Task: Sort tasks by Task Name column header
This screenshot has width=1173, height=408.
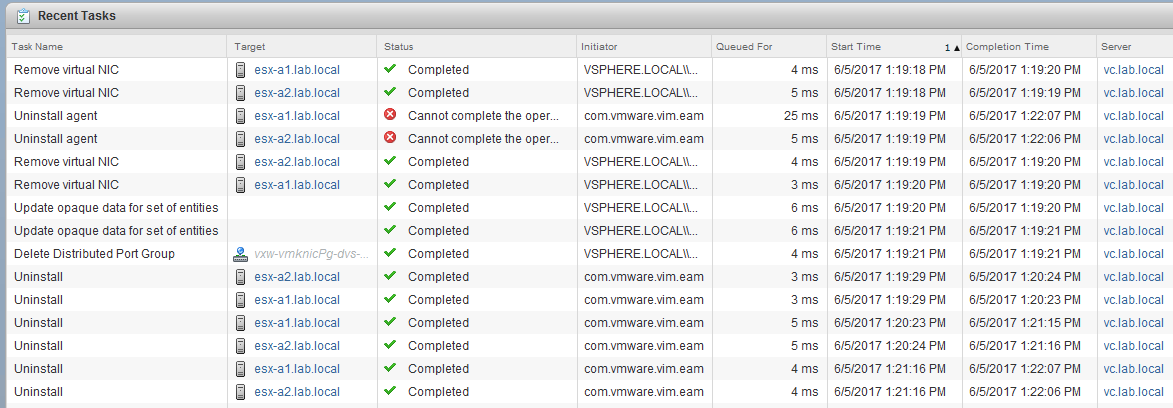Action: 38,47
